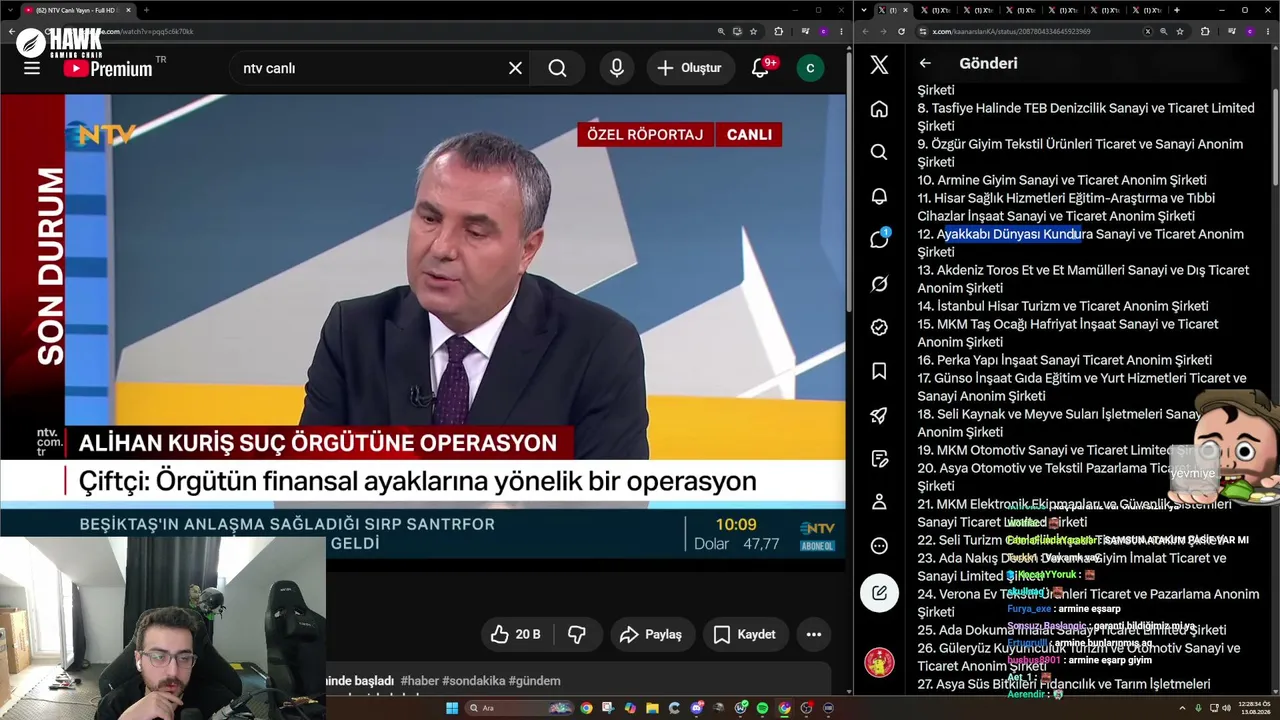
Task: Click the NTV live video player
Action: coord(422,328)
